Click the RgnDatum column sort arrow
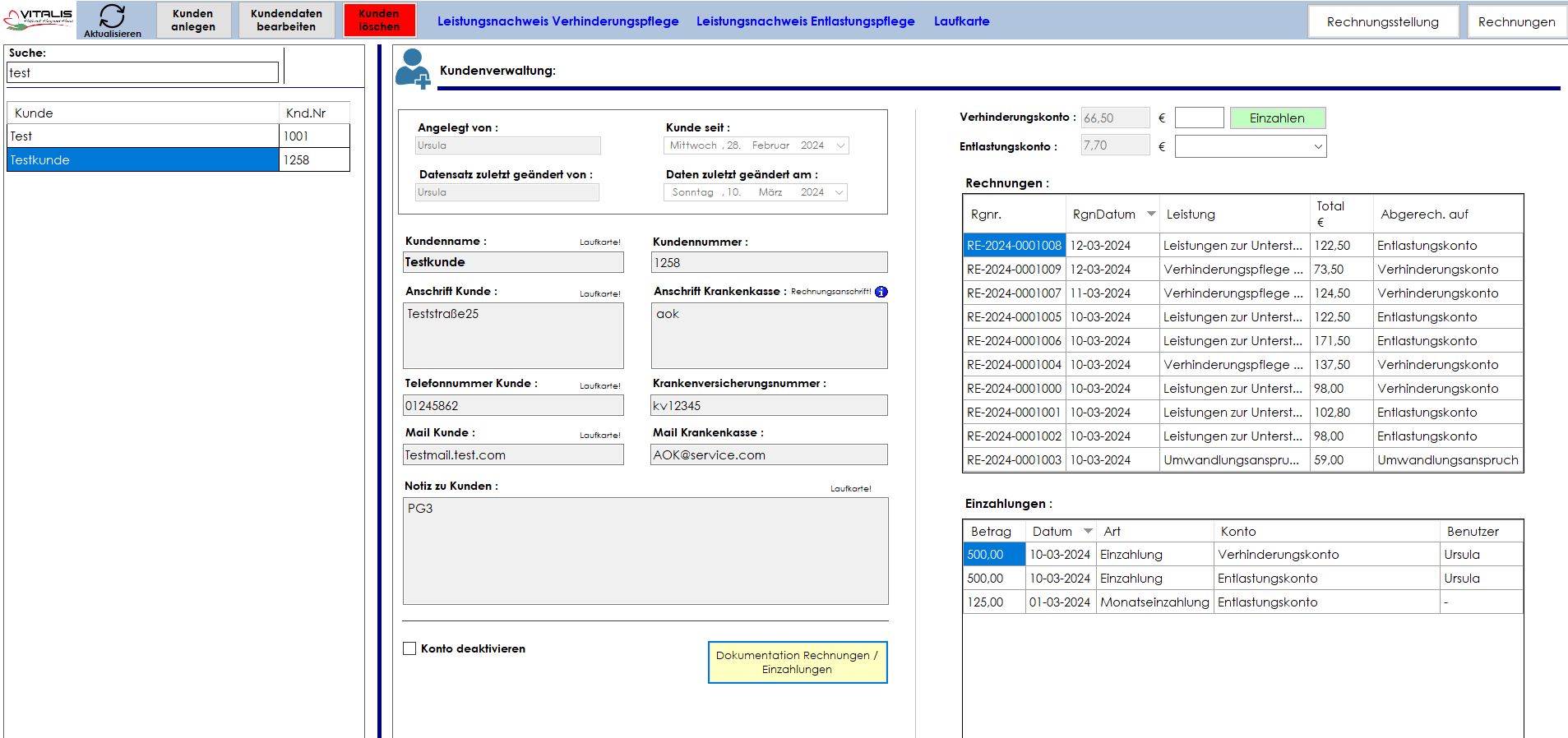 click(x=1151, y=214)
